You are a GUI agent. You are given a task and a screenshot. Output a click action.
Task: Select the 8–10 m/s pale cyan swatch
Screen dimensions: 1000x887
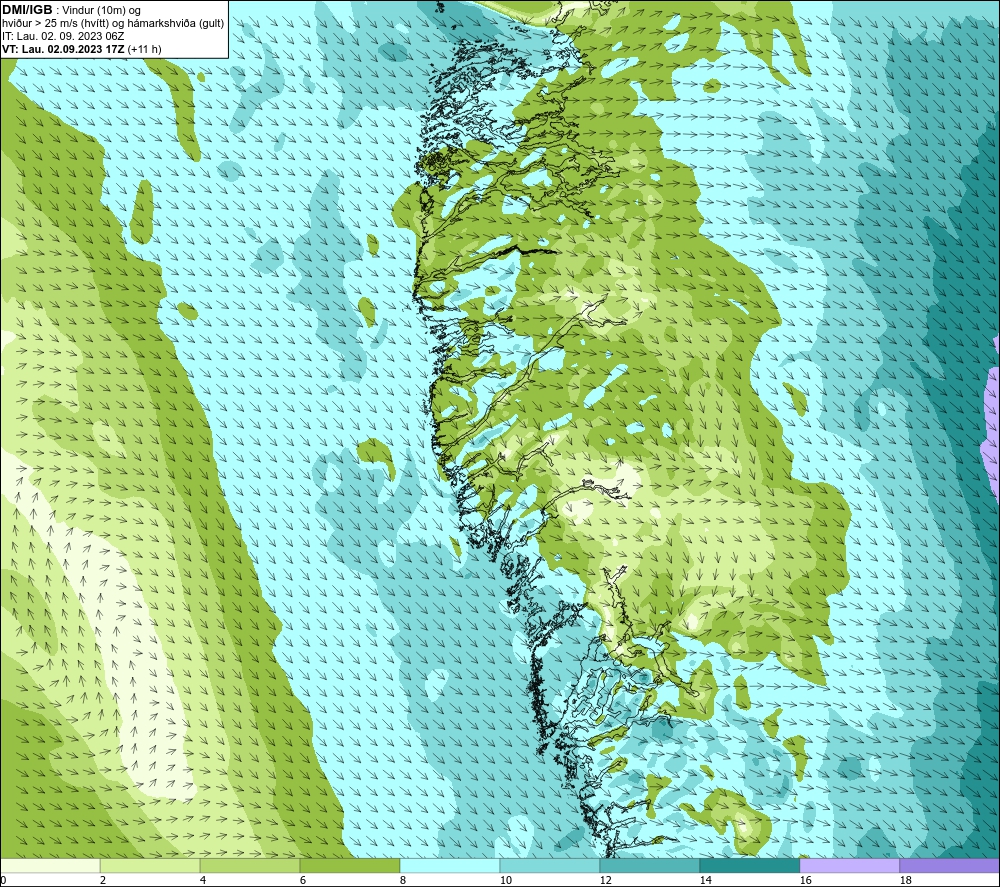tap(450, 865)
